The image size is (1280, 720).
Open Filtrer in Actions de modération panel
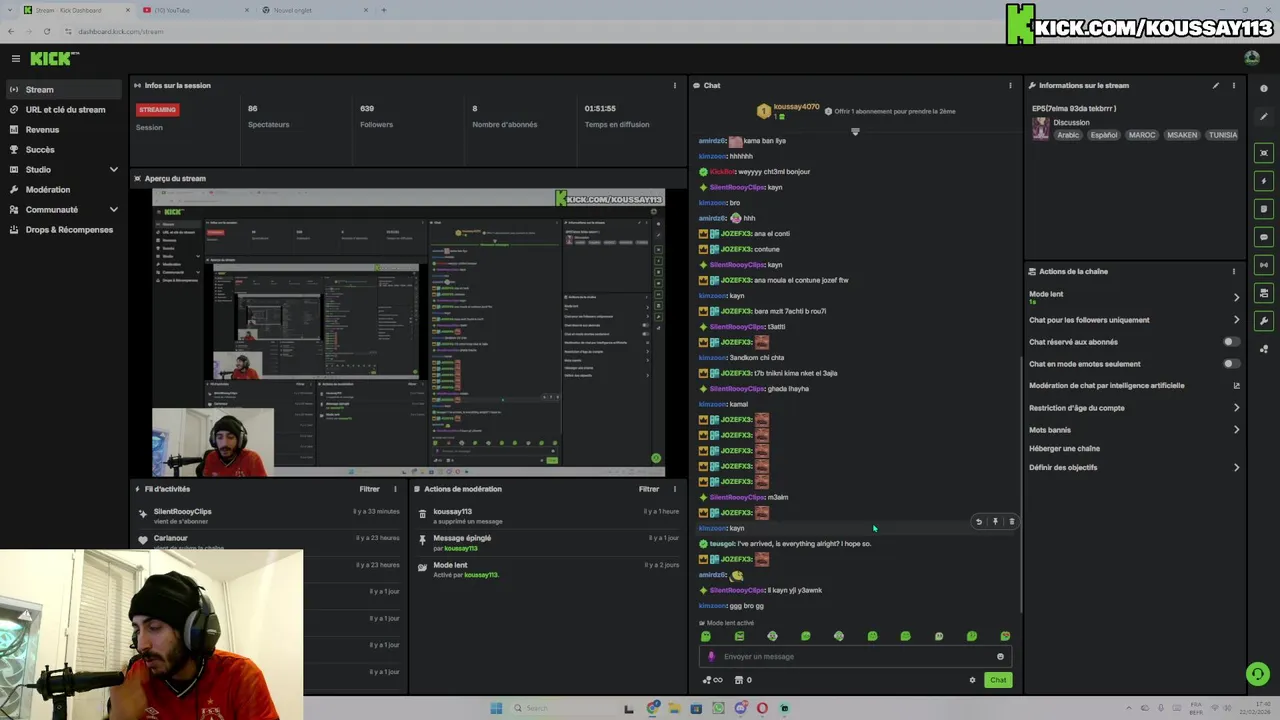click(x=649, y=489)
